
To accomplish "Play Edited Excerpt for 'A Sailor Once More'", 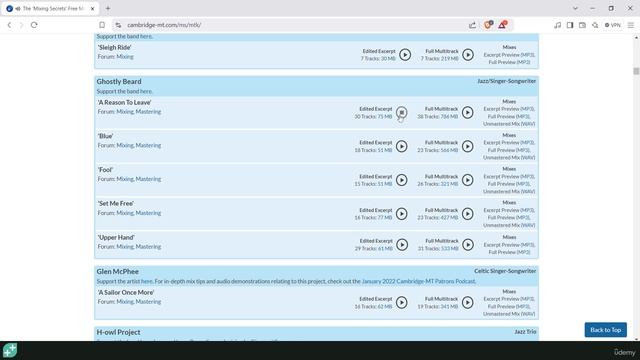I will tap(402, 302).
